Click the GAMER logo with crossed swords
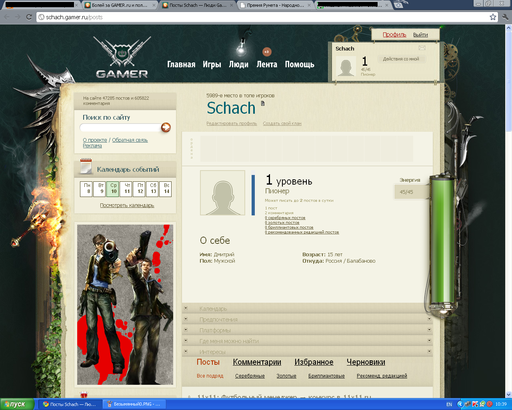512x410 pixels. 122,57
